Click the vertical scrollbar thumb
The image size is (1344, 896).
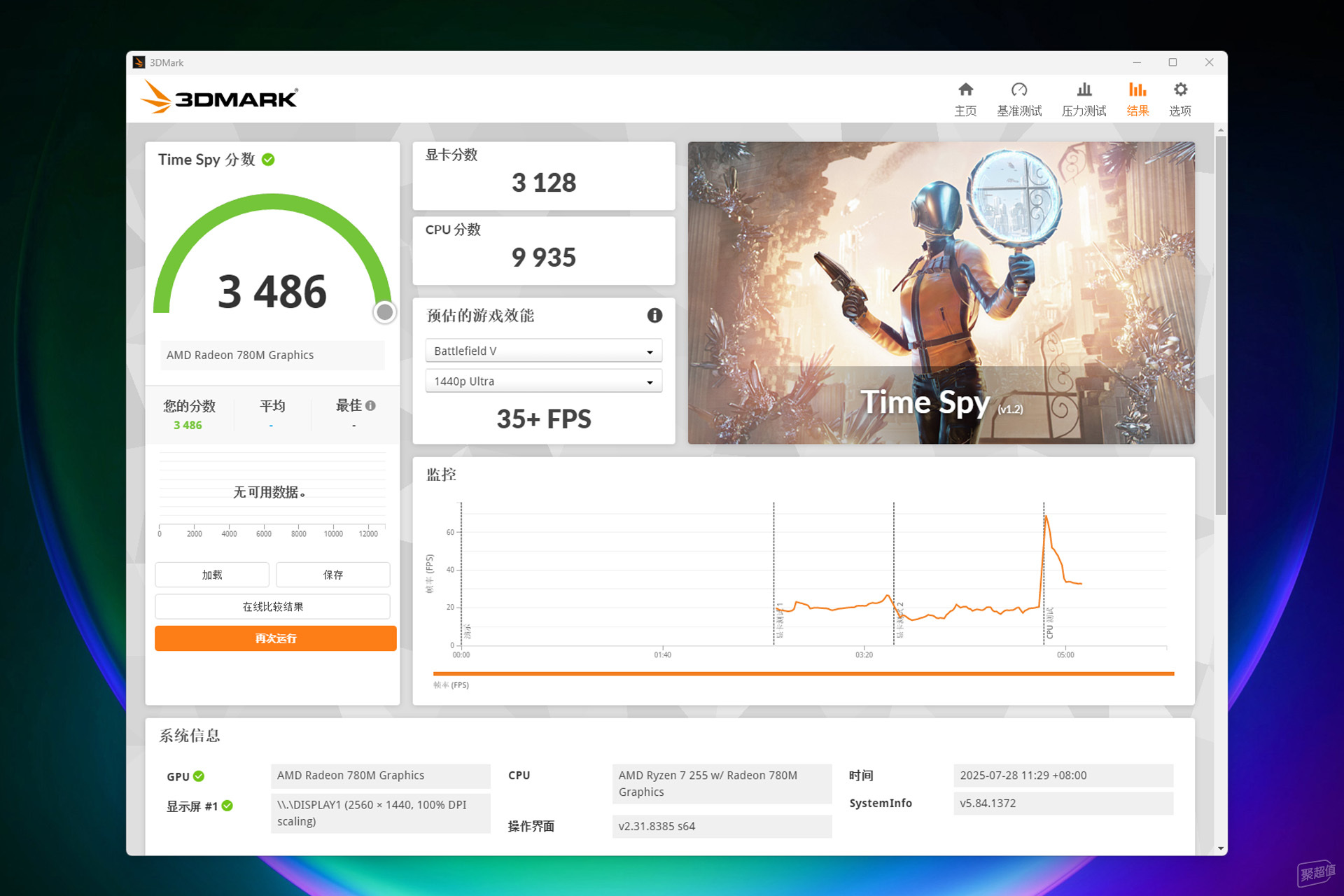point(1221,325)
